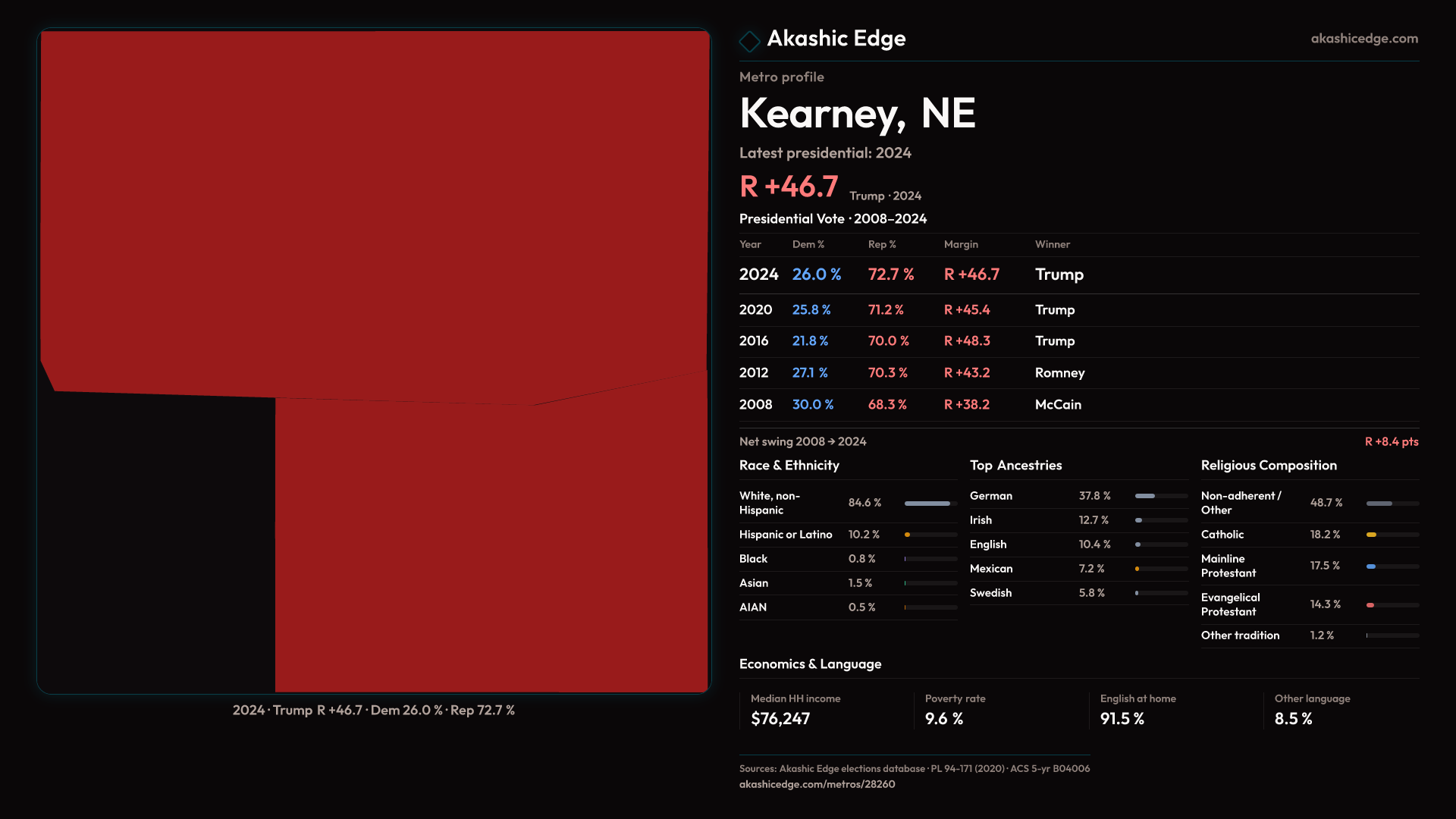
Task: Click the southeastern red map region
Action: pyautogui.click(x=491, y=546)
